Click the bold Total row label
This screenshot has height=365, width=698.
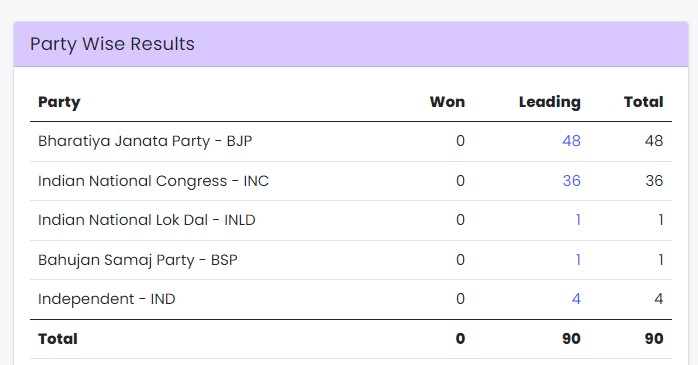pyautogui.click(x=58, y=339)
